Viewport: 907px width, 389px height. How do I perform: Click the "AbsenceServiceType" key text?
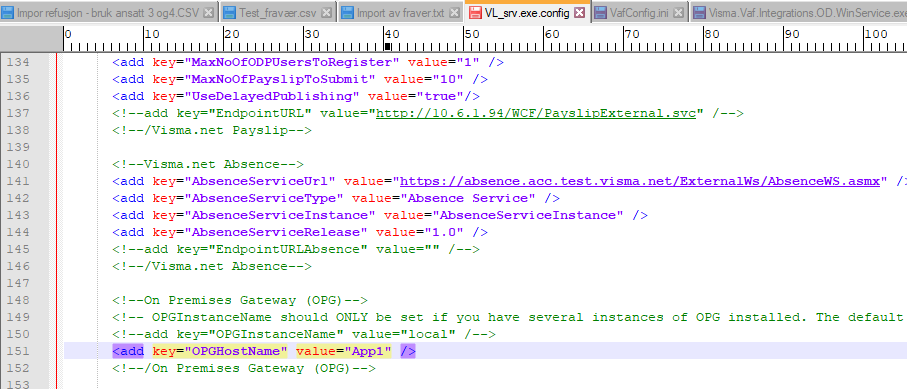coord(263,198)
